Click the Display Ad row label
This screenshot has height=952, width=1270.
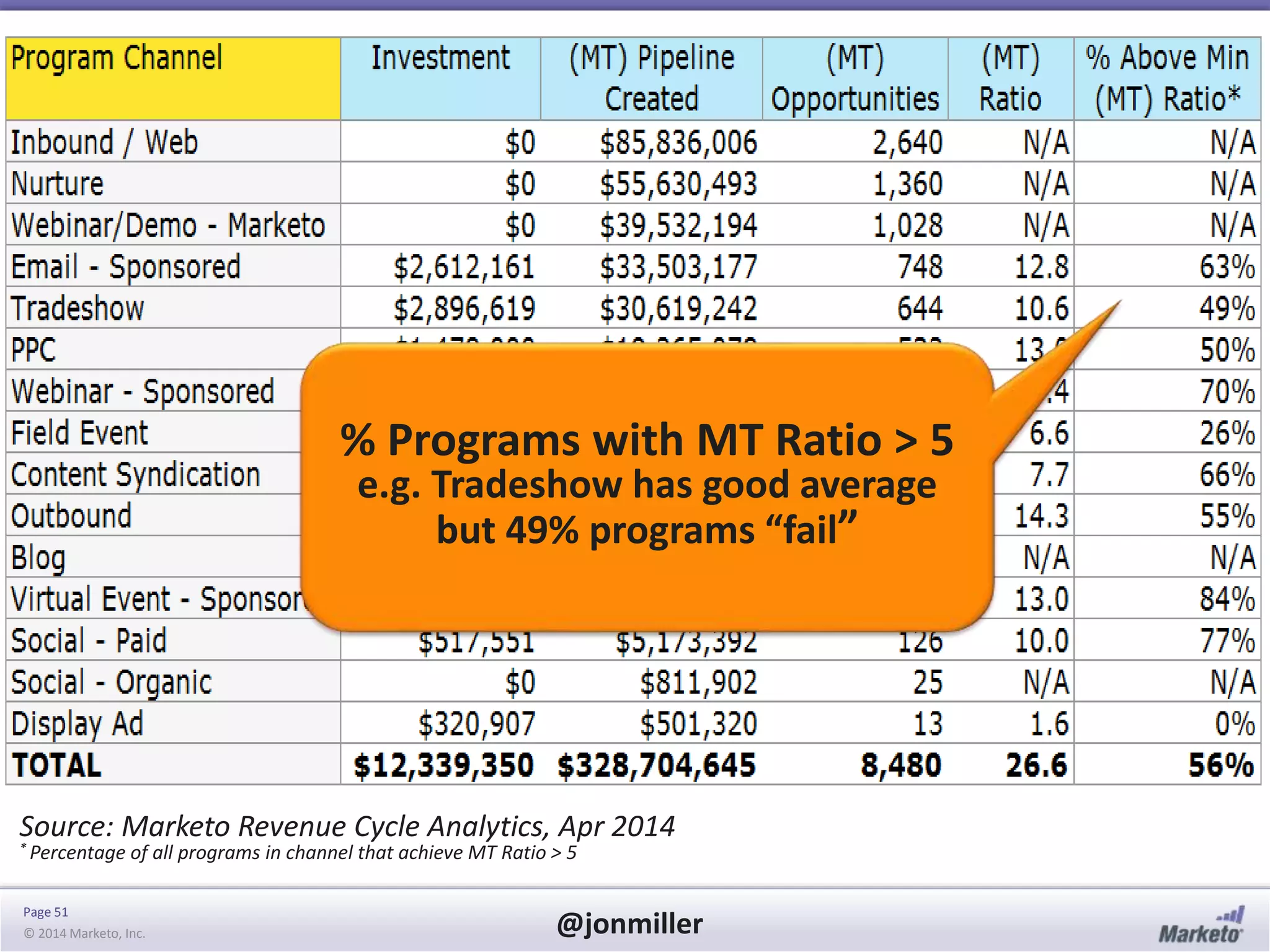click(x=77, y=724)
